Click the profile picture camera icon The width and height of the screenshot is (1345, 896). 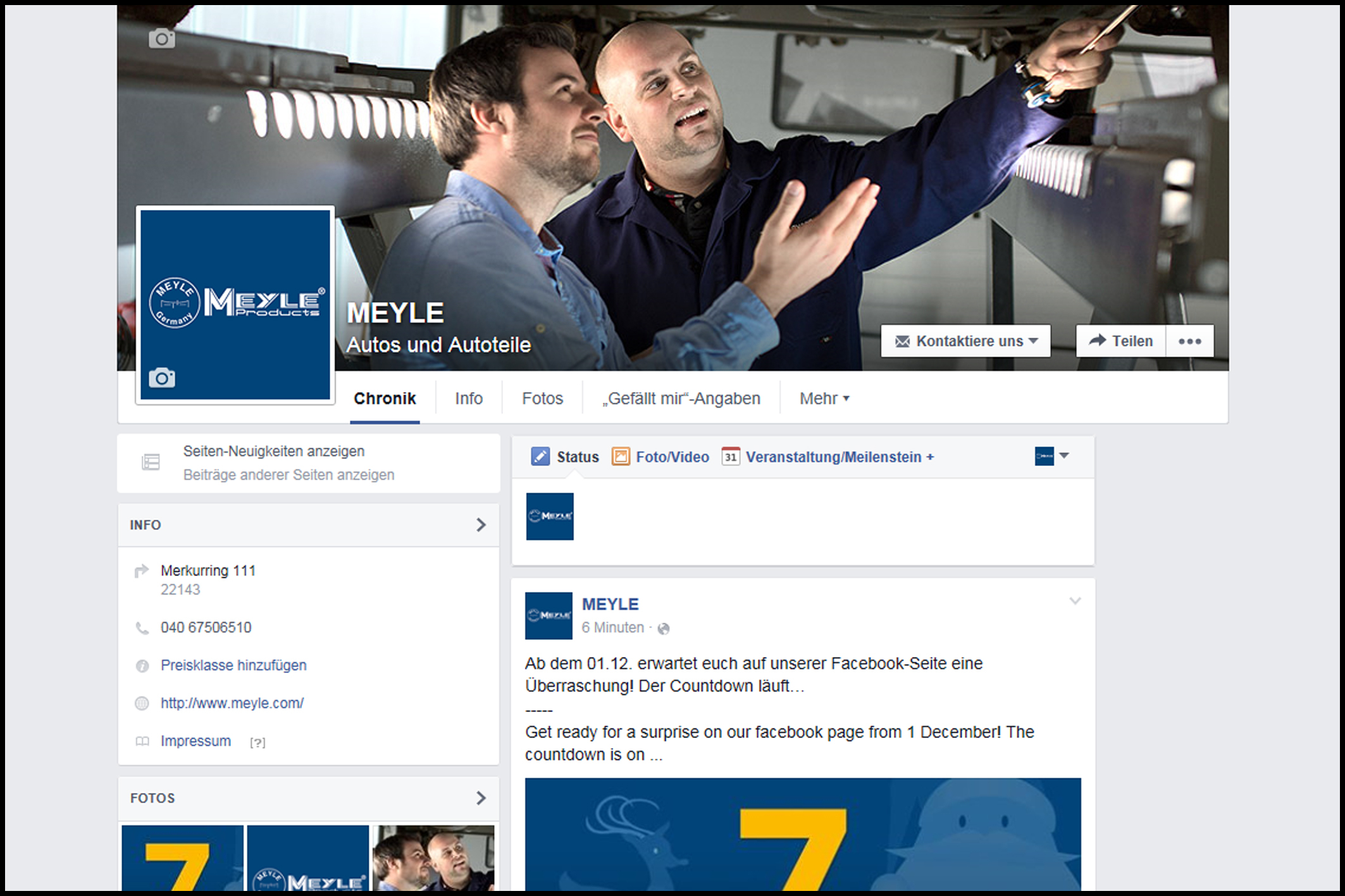(x=162, y=378)
